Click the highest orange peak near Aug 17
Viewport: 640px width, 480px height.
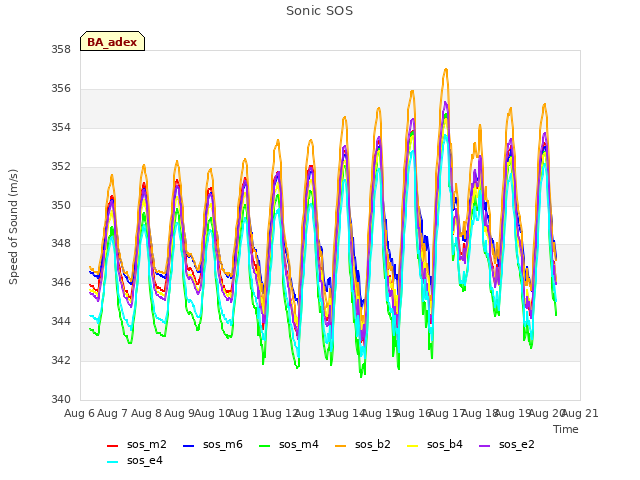tap(446, 69)
